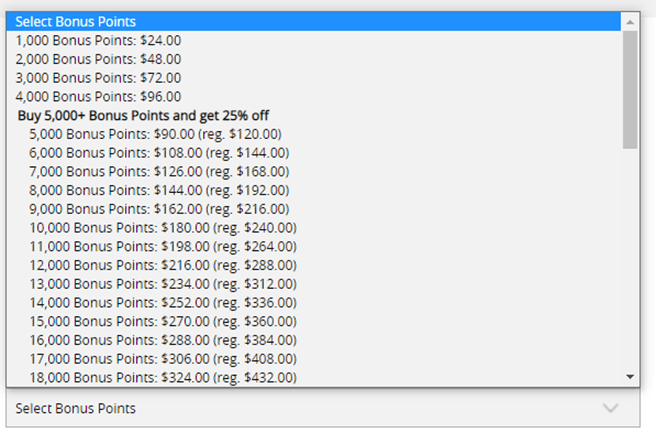Choose 5,000 Bonus Points for $90.00

coord(155,134)
